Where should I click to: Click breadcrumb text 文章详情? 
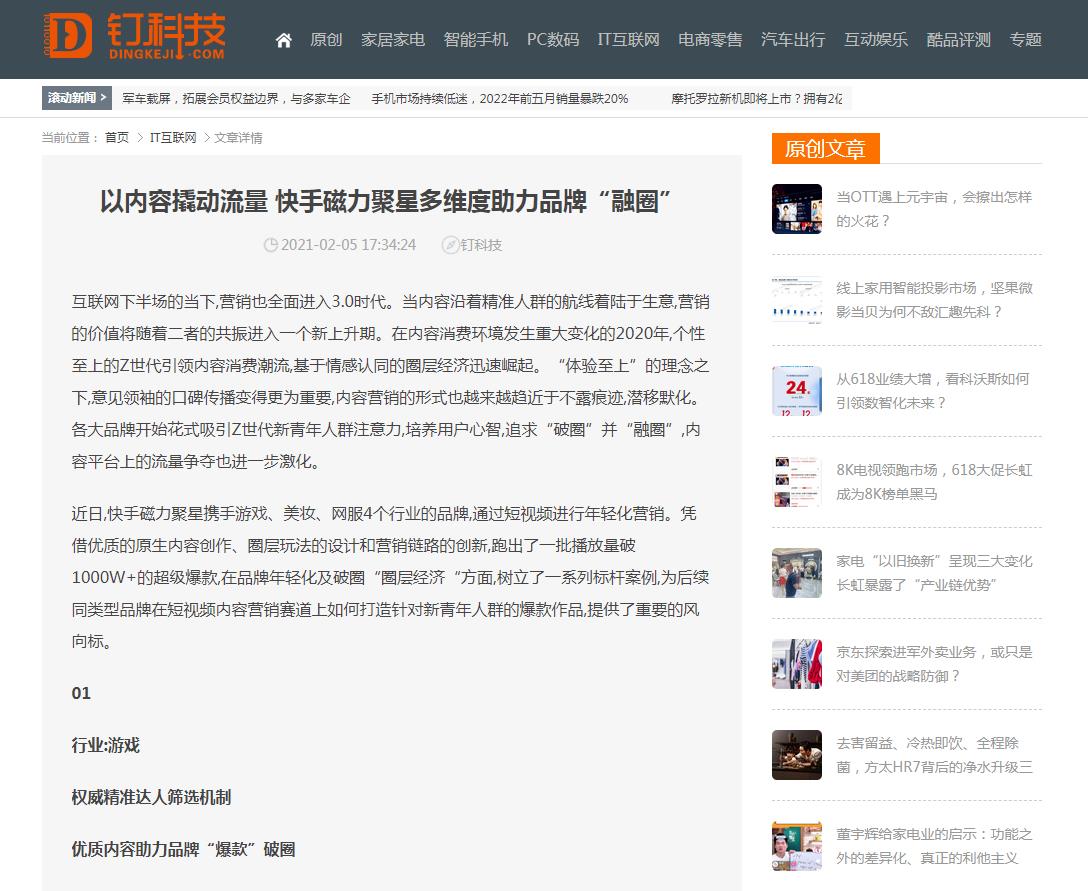pos(238,137)
